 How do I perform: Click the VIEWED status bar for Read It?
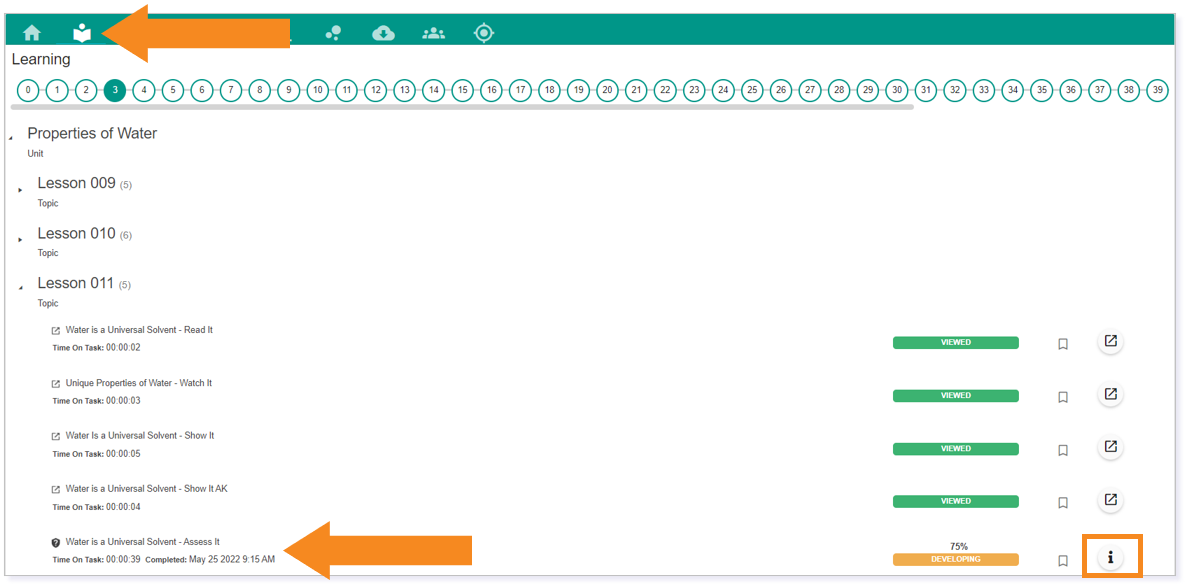[x=955, y=342]
